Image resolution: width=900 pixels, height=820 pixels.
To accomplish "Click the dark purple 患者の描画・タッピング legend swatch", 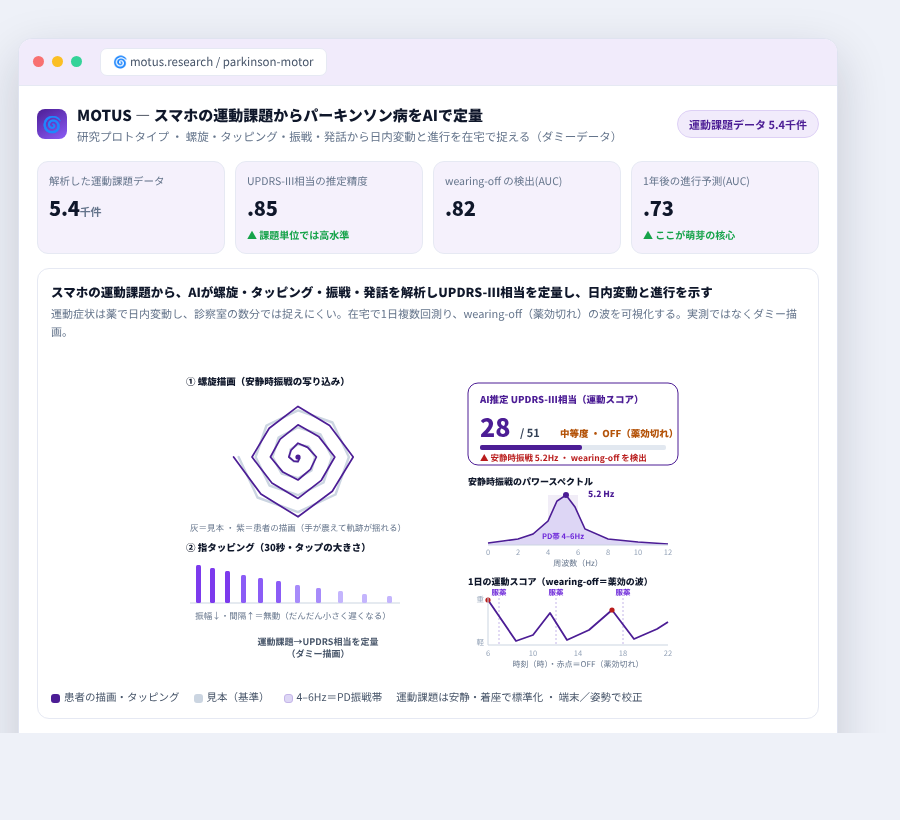I will (56, 698).
